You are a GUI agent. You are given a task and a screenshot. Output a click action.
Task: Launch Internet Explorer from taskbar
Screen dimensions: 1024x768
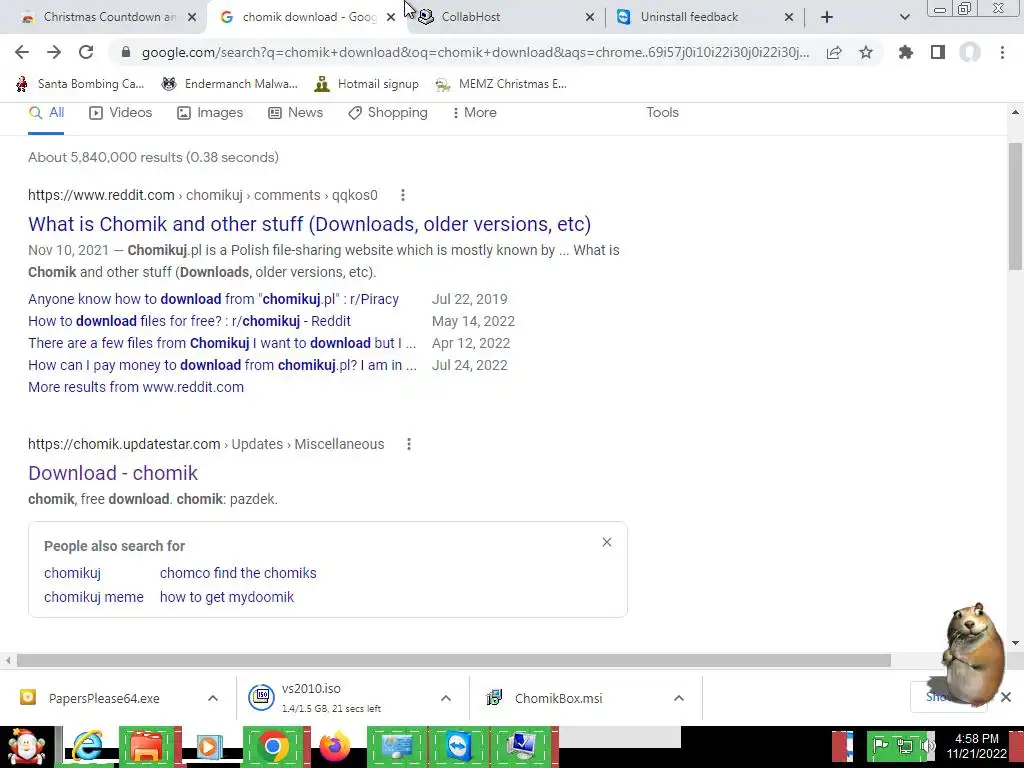86,746
